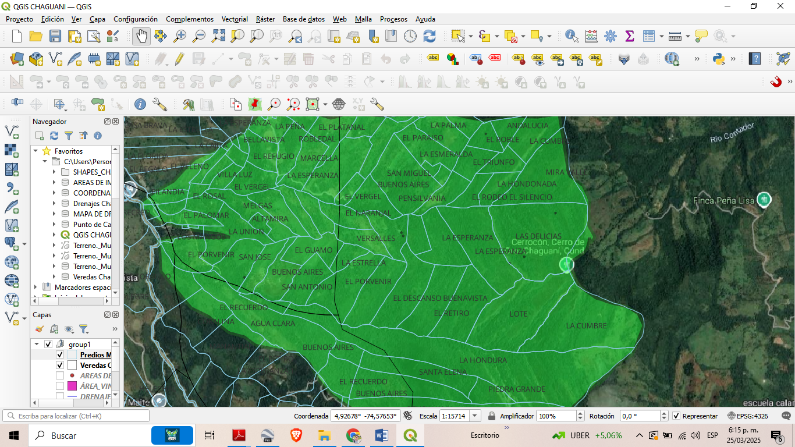This screenshot has height=447, width=795.
Task: Expand the SHAPES folder in Navegador
Action: (54, 172)
